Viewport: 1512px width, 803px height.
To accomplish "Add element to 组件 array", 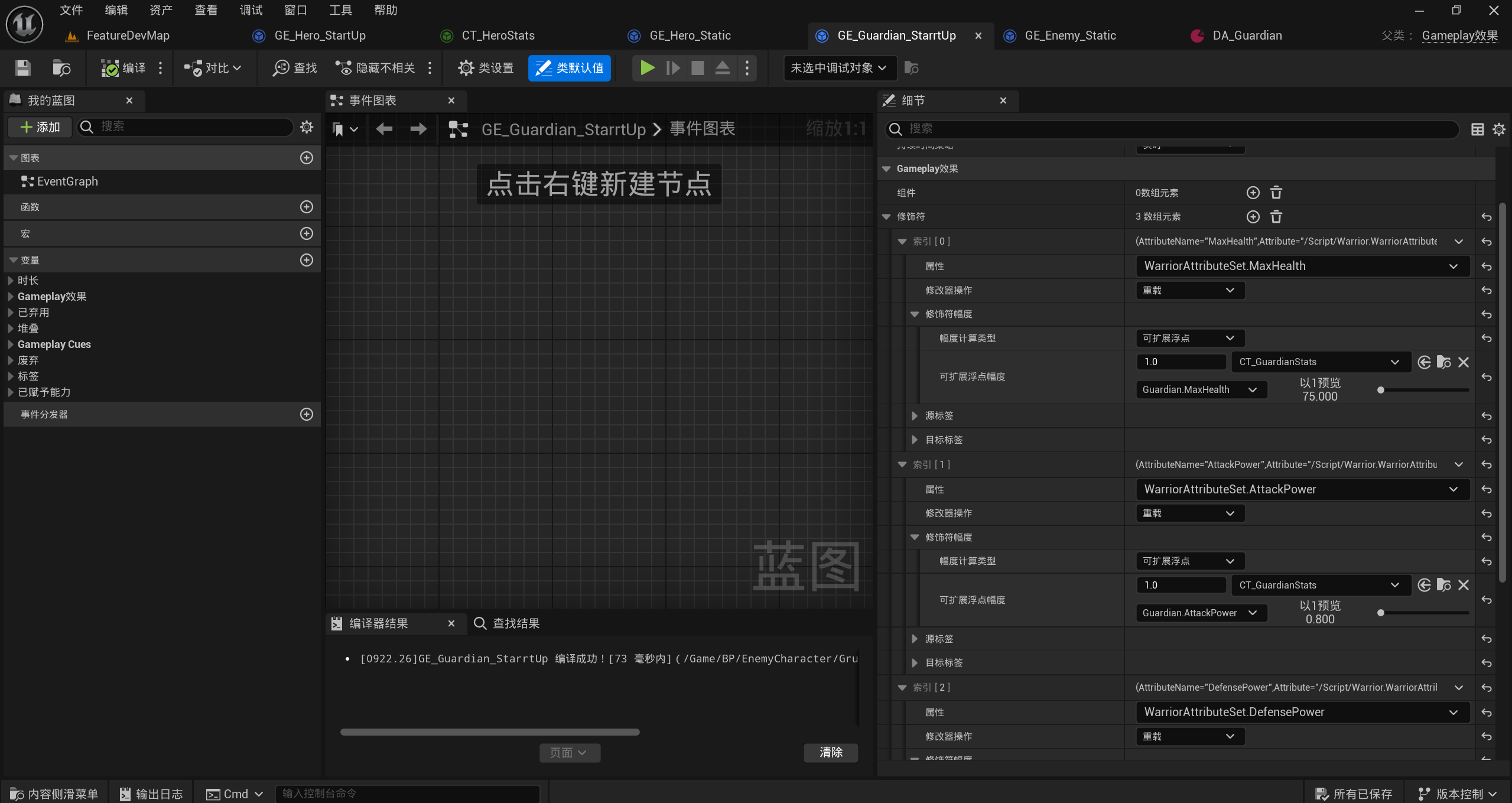I will [1253, 193].
